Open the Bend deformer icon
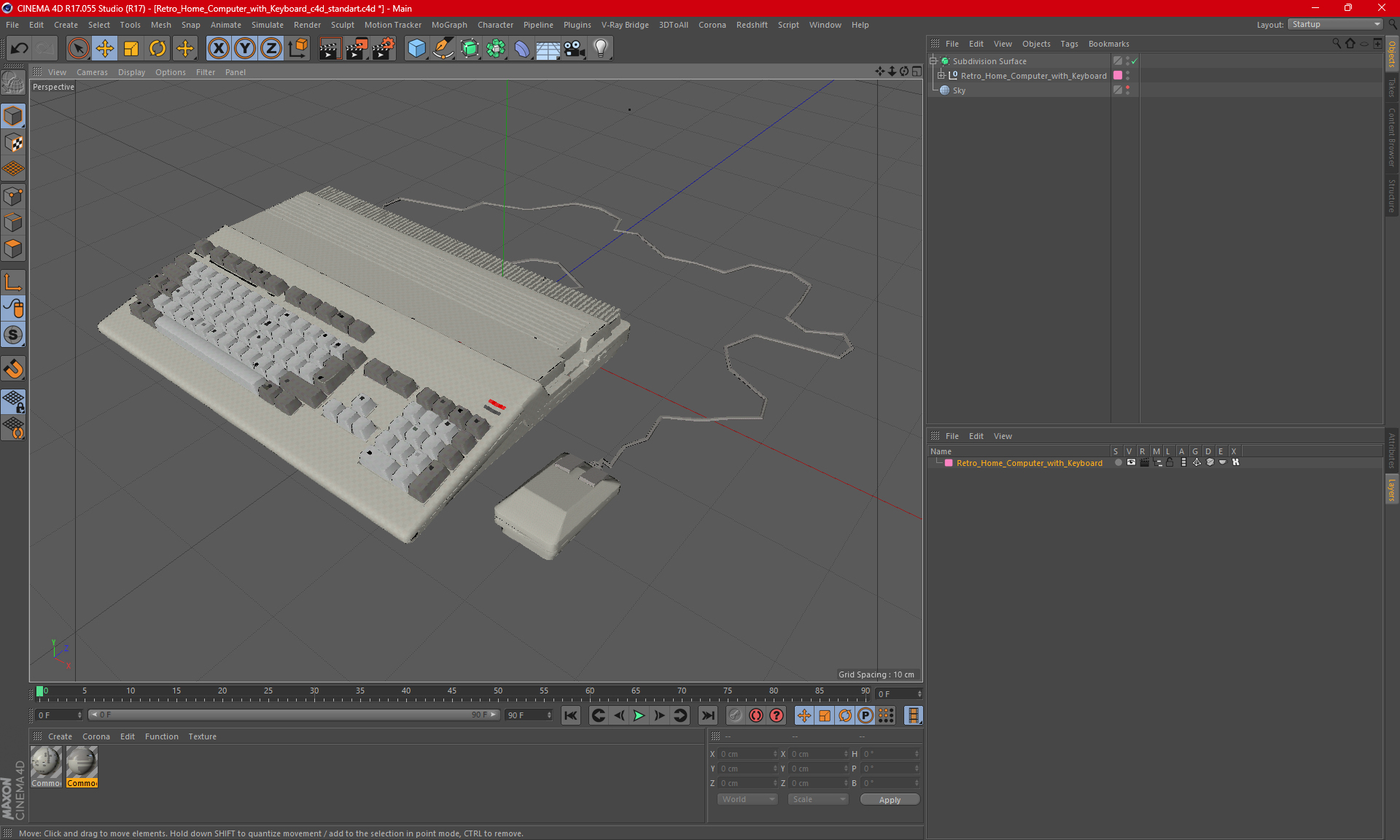Screen dimensions: 1400x840 pos(522,48)
